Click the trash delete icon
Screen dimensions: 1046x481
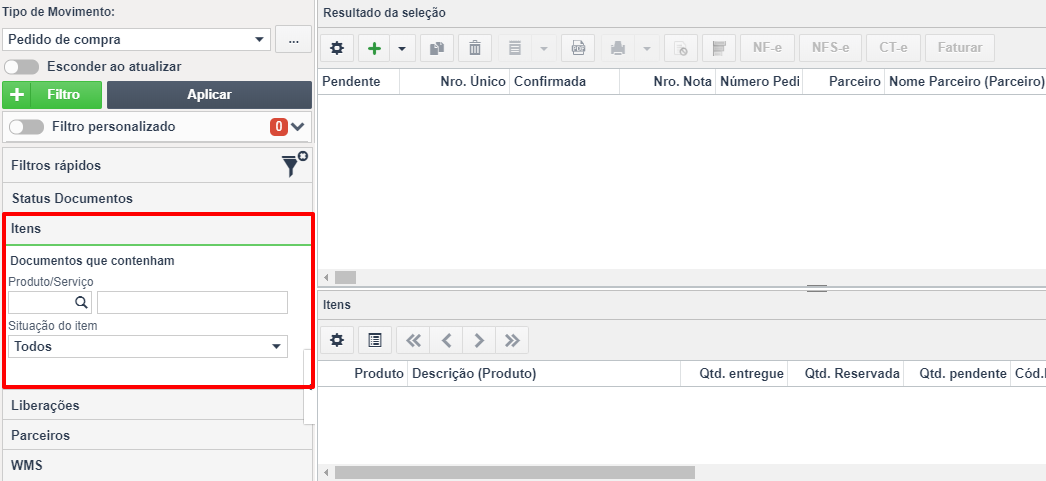click(475, 48)
